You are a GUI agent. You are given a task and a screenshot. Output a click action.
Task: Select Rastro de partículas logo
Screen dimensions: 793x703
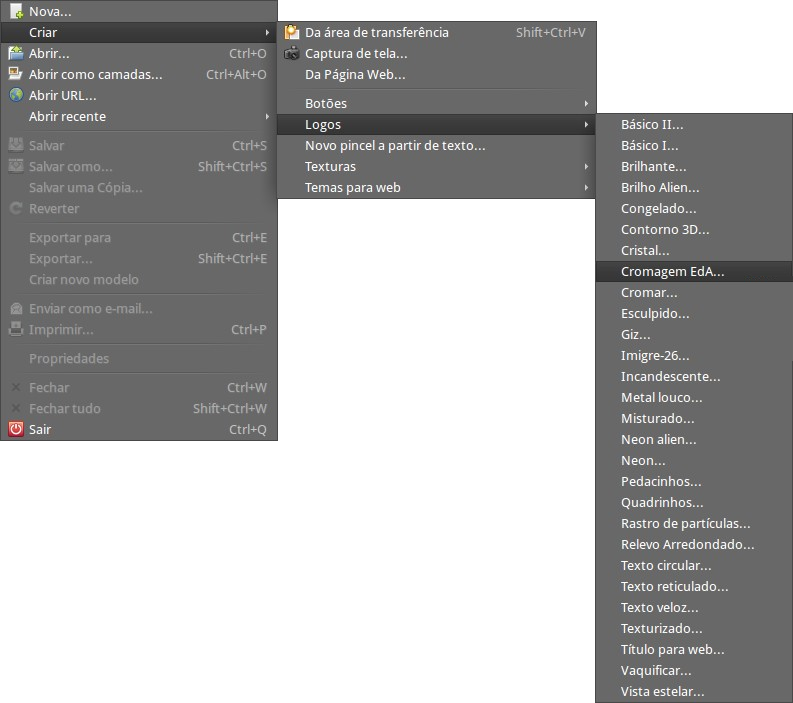685,523
